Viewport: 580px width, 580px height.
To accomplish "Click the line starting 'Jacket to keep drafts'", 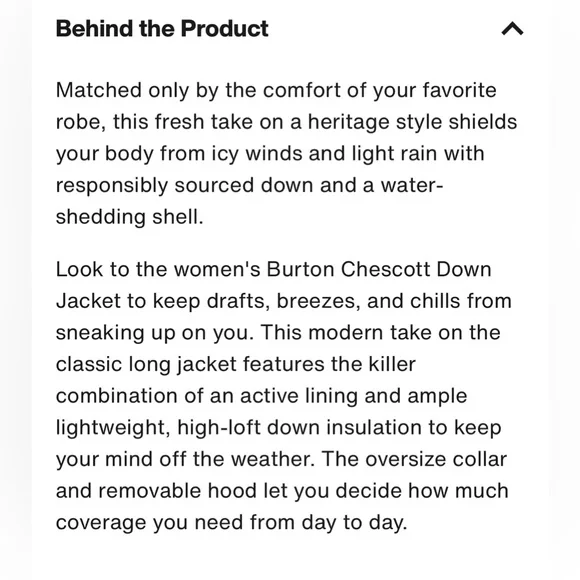I will pyautogui.click(x=284, y=301).
